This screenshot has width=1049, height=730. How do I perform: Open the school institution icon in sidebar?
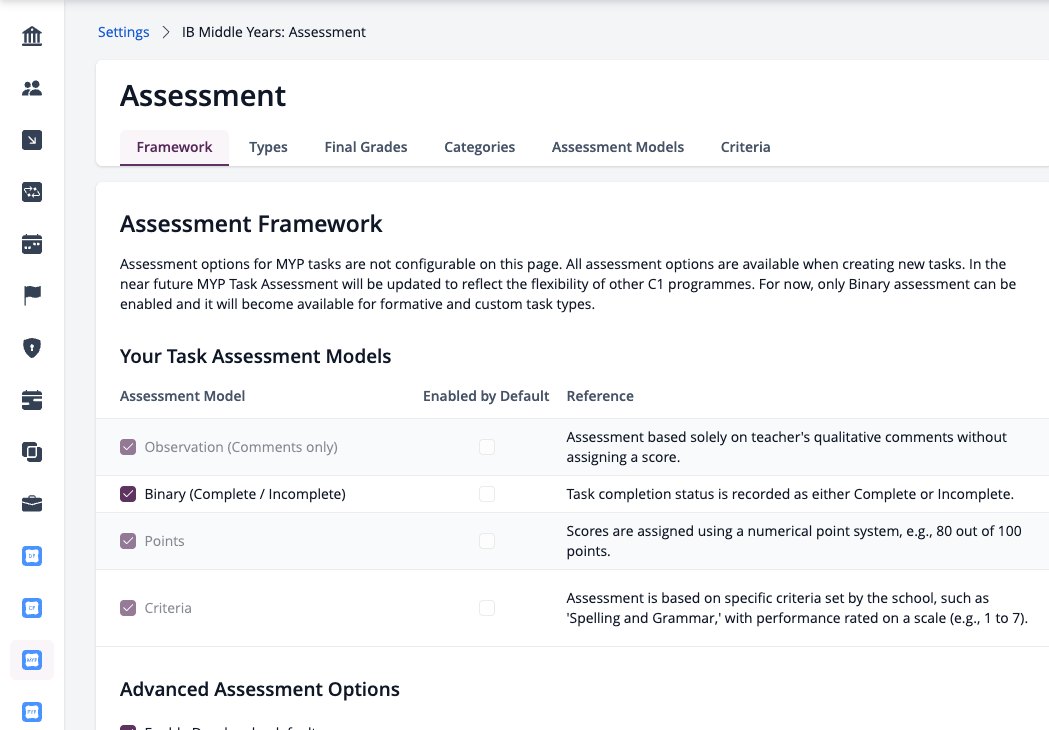[31, 35]
